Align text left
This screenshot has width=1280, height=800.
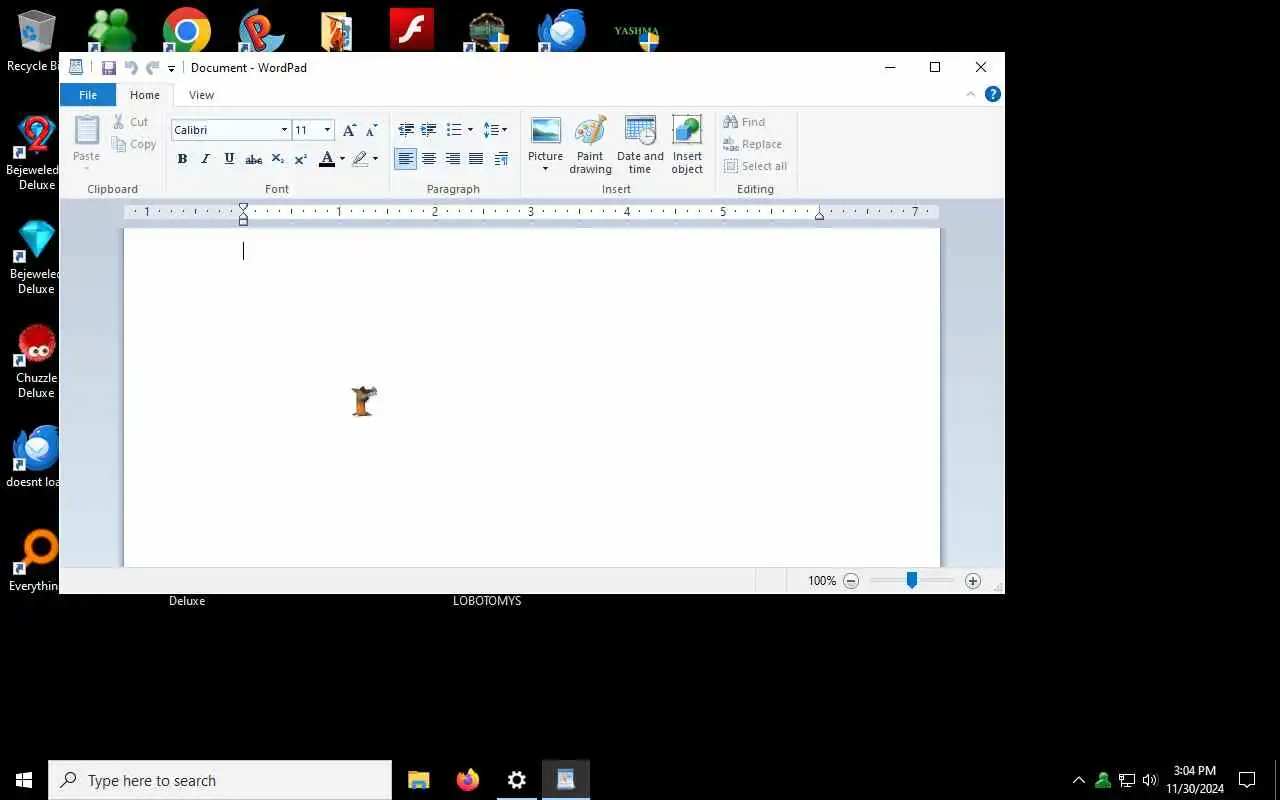click(405, 159)
